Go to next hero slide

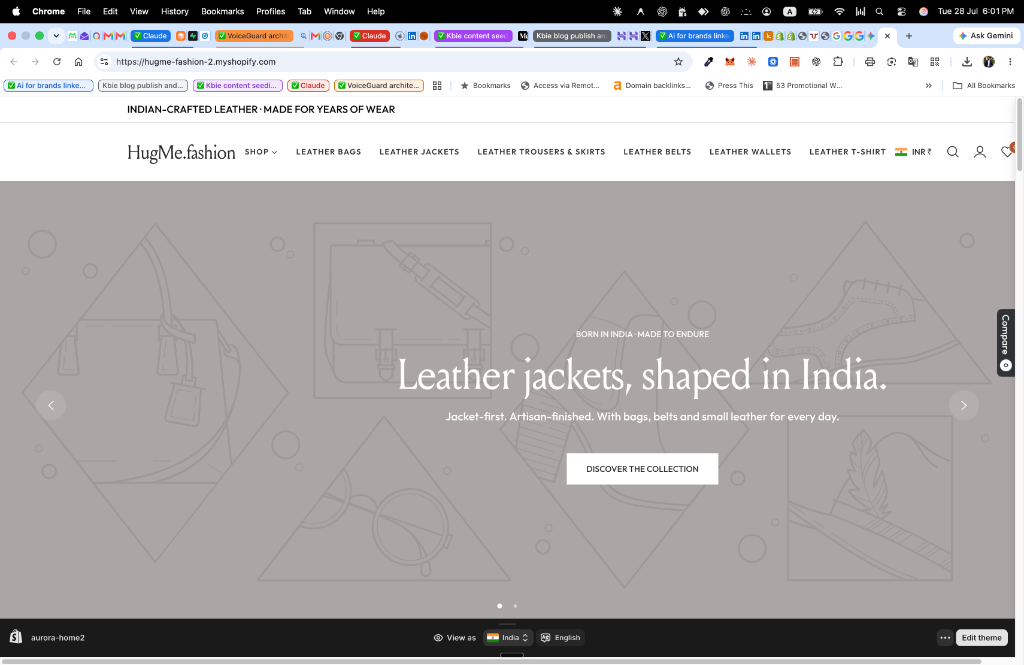pos(963,405)
